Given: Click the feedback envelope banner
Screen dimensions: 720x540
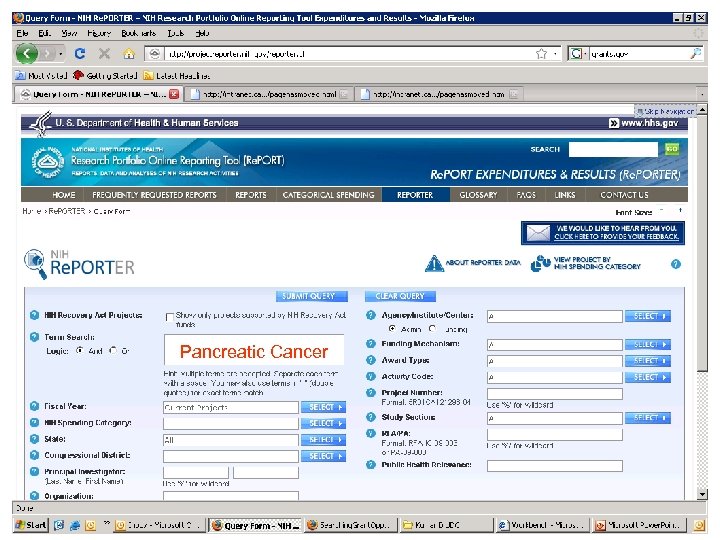Looking at the screenshot, I should [602, 233].
